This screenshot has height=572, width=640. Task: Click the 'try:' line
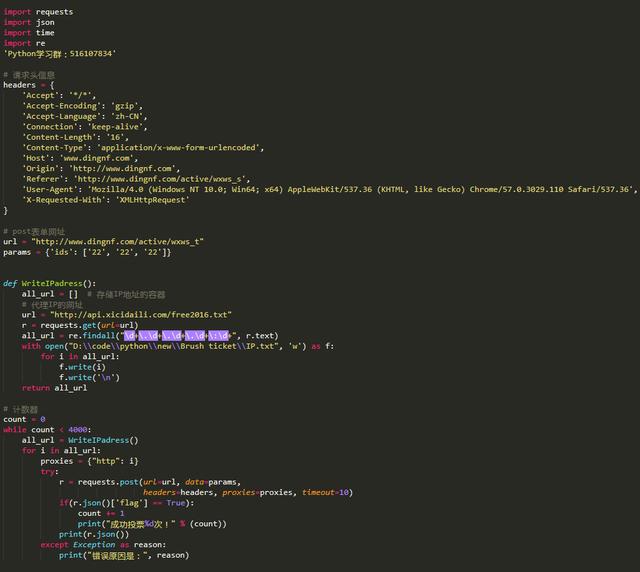click(x=49, y=472)
